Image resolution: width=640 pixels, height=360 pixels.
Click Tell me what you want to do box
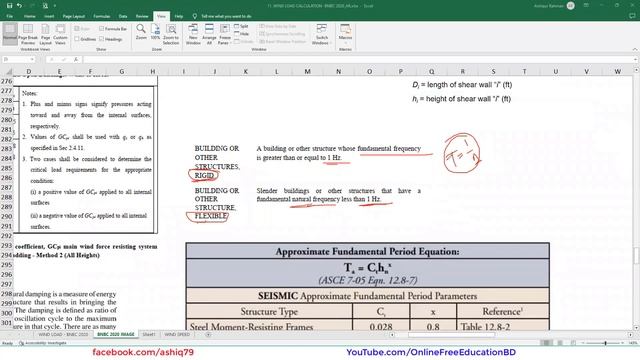click(226, 16)
